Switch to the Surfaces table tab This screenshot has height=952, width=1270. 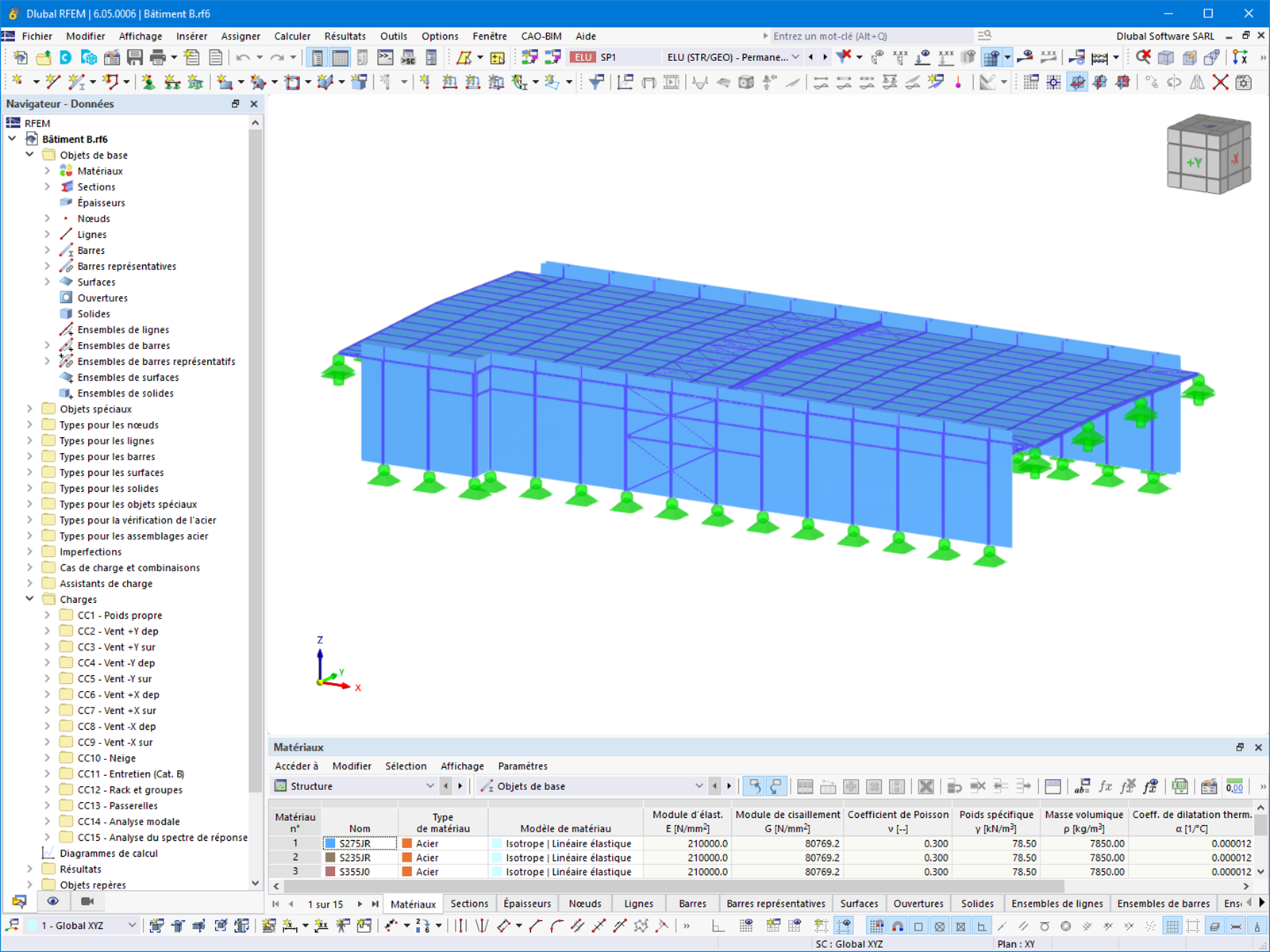click(859, 904)
